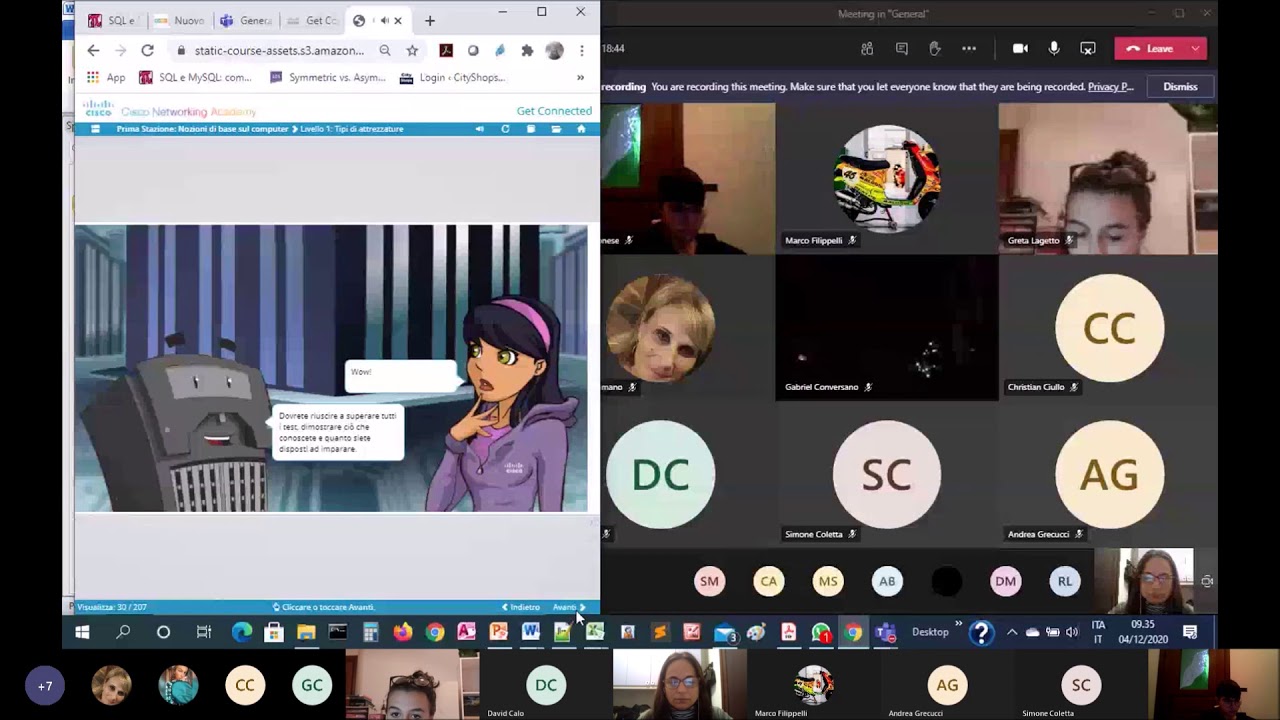Leave the Teams meeting
This screenshot has width=1280, height=720.
pos(1150,48)
